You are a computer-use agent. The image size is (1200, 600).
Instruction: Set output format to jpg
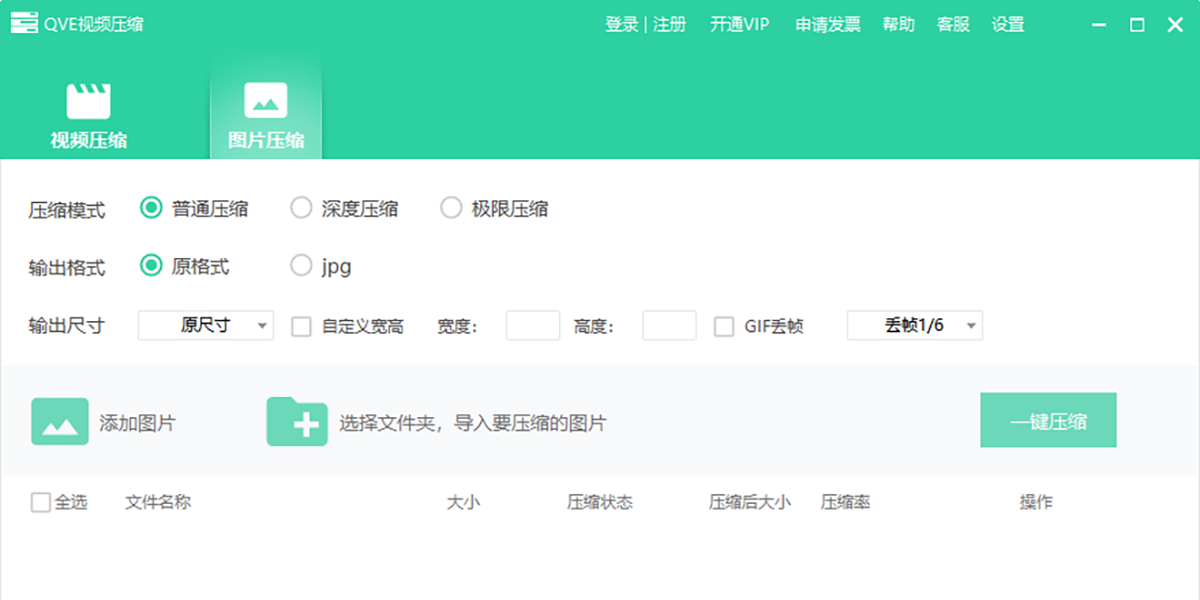(301, 266)
